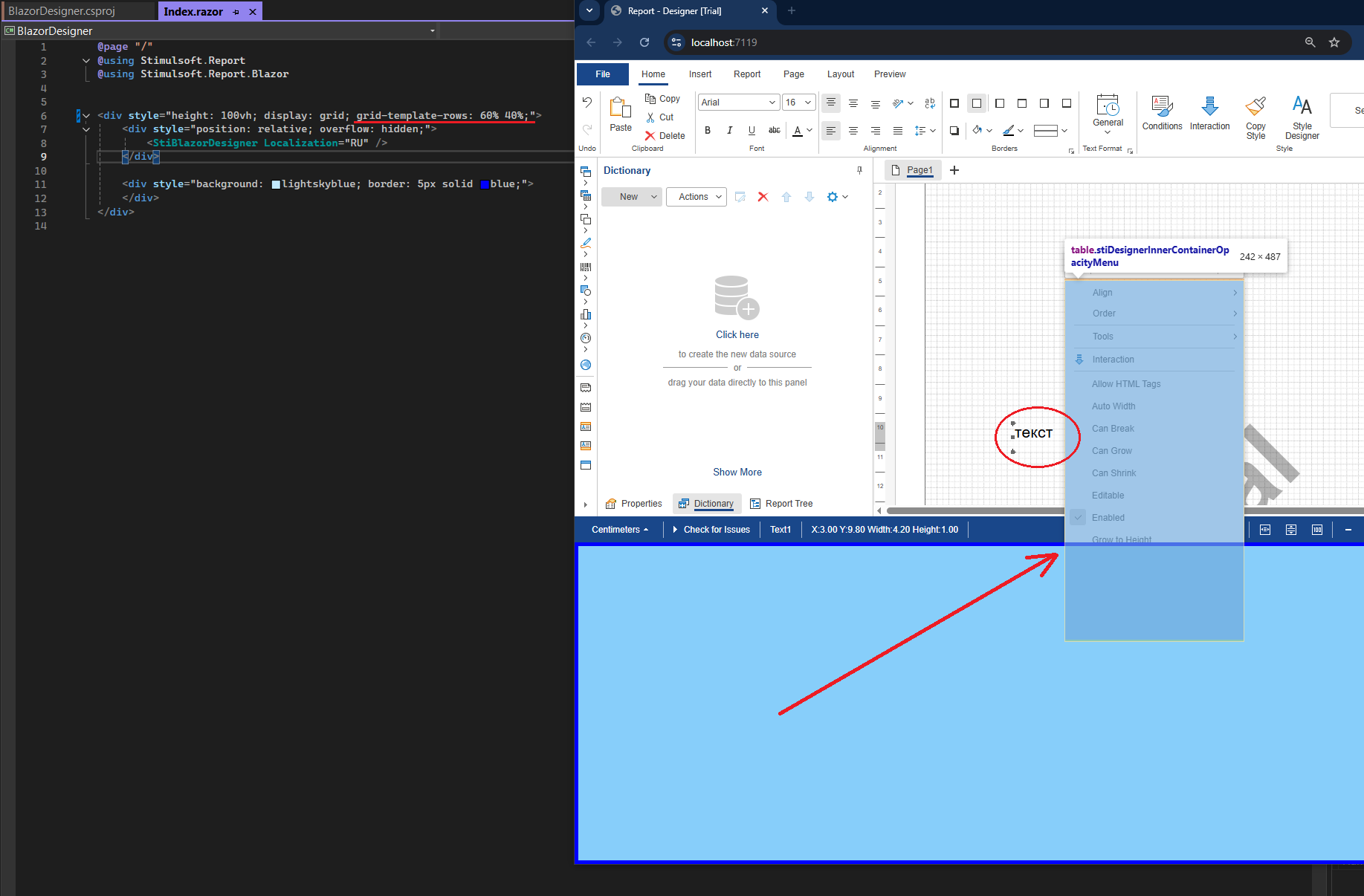Click the red delete X in Dictionary toolbar

(x=763, y=197)
